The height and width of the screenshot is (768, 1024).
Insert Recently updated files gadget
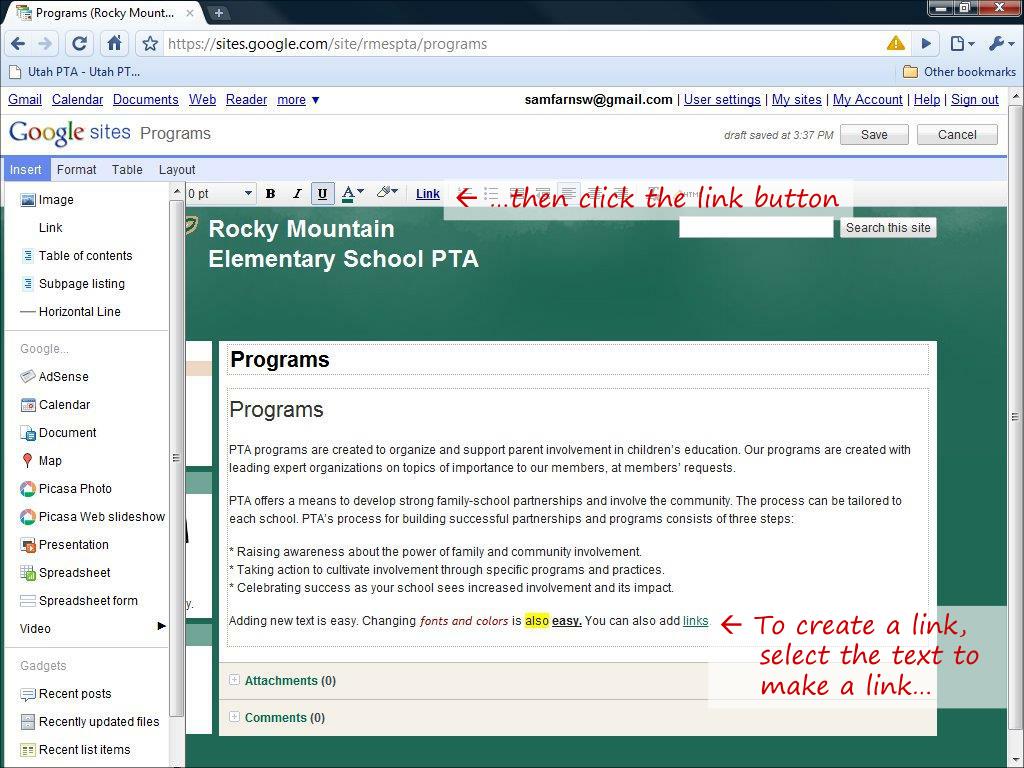click(90, 722)
